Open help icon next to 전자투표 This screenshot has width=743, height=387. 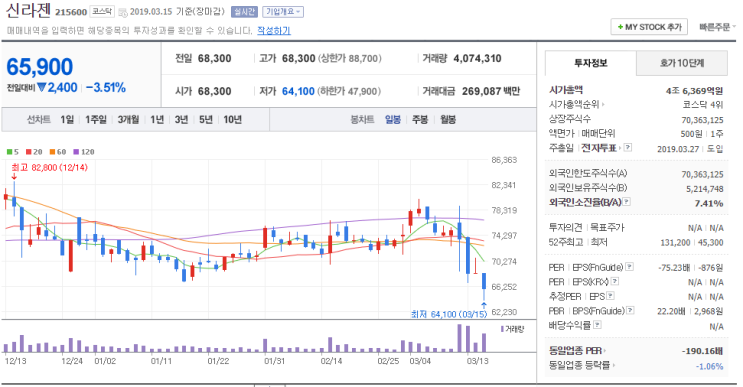[x=628, y=147]
